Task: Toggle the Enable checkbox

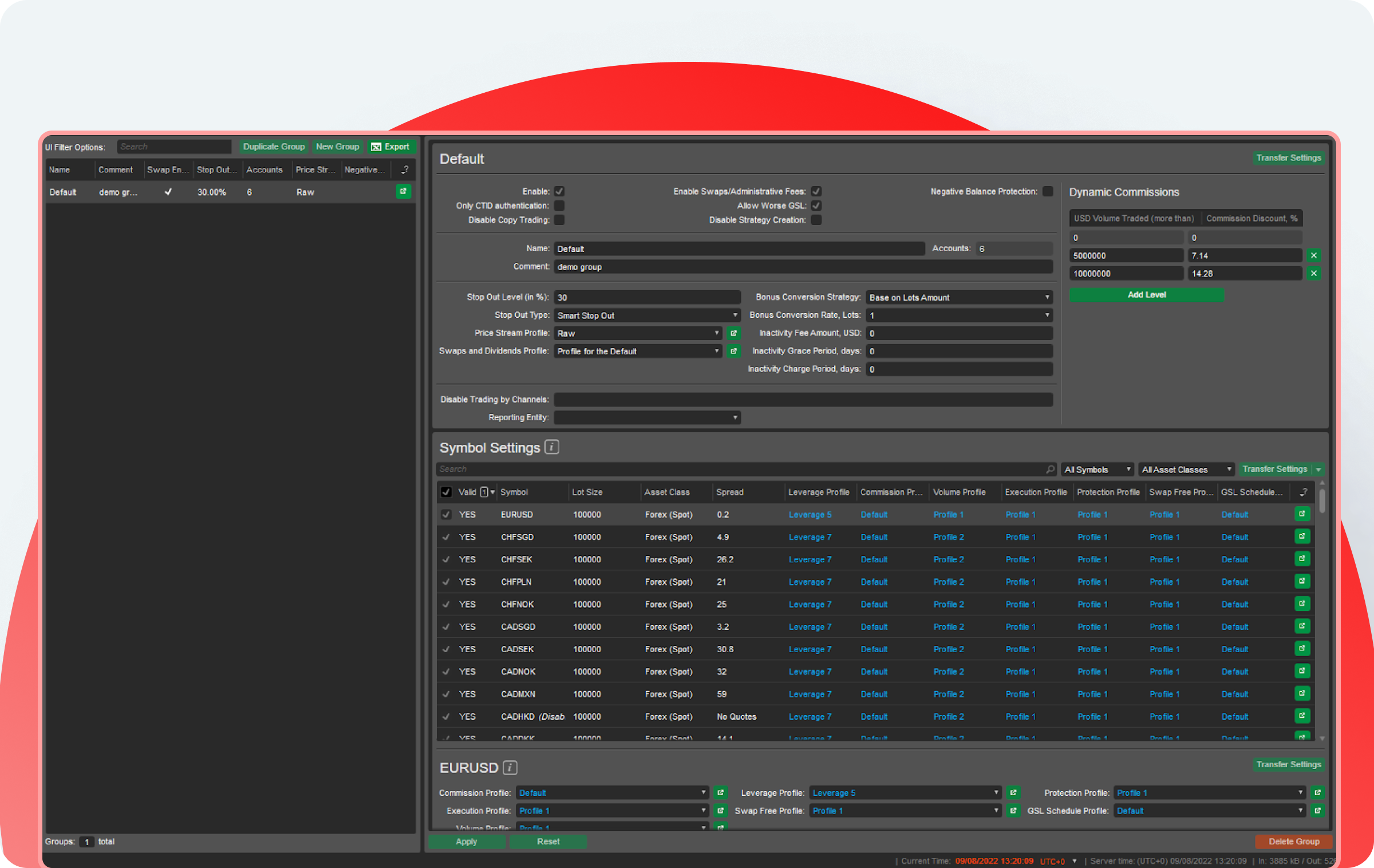Action: coord(559,191)
